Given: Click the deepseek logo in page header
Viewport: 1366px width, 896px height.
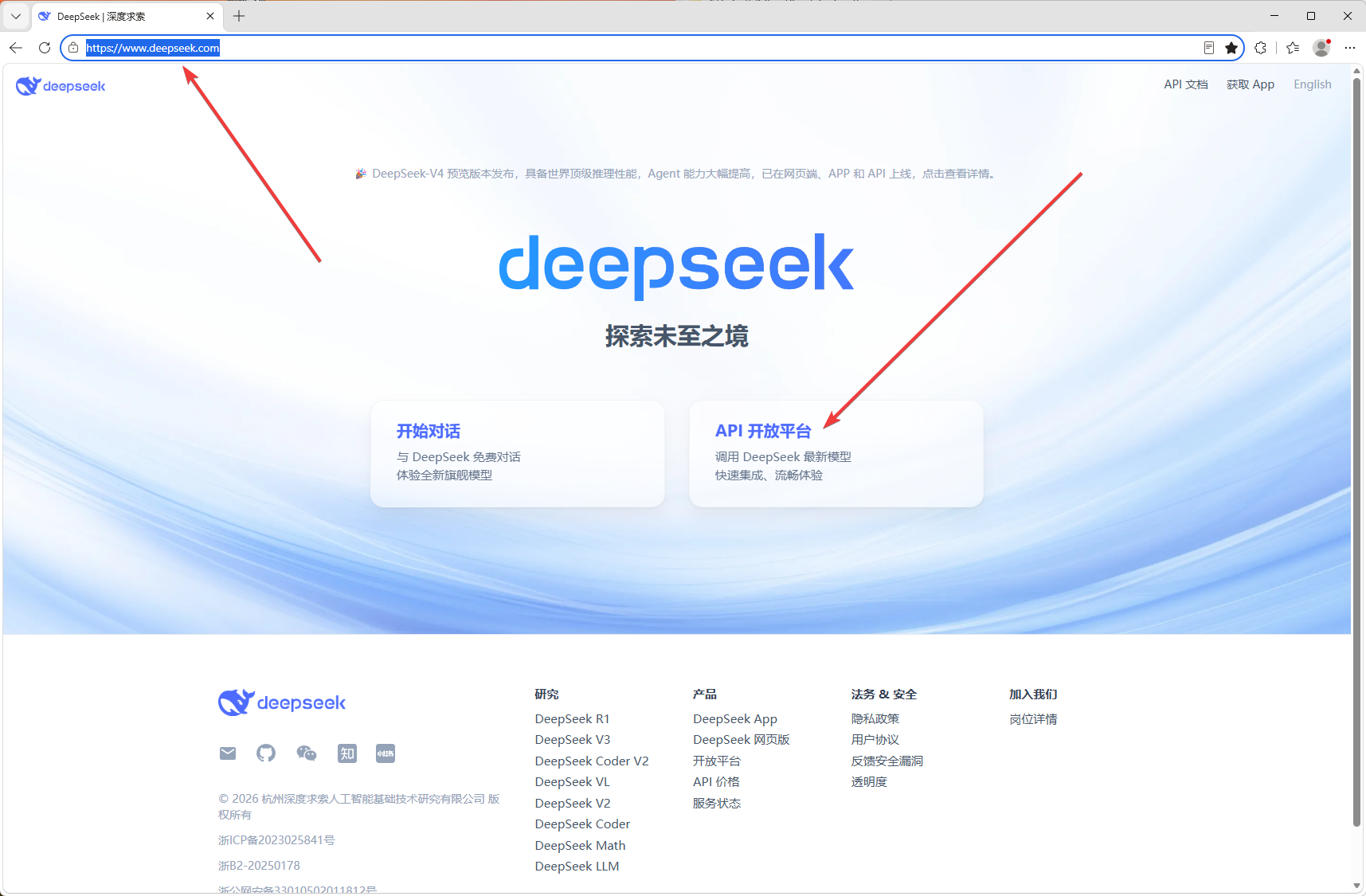Looking at the screenshot, I should point(61,86).
